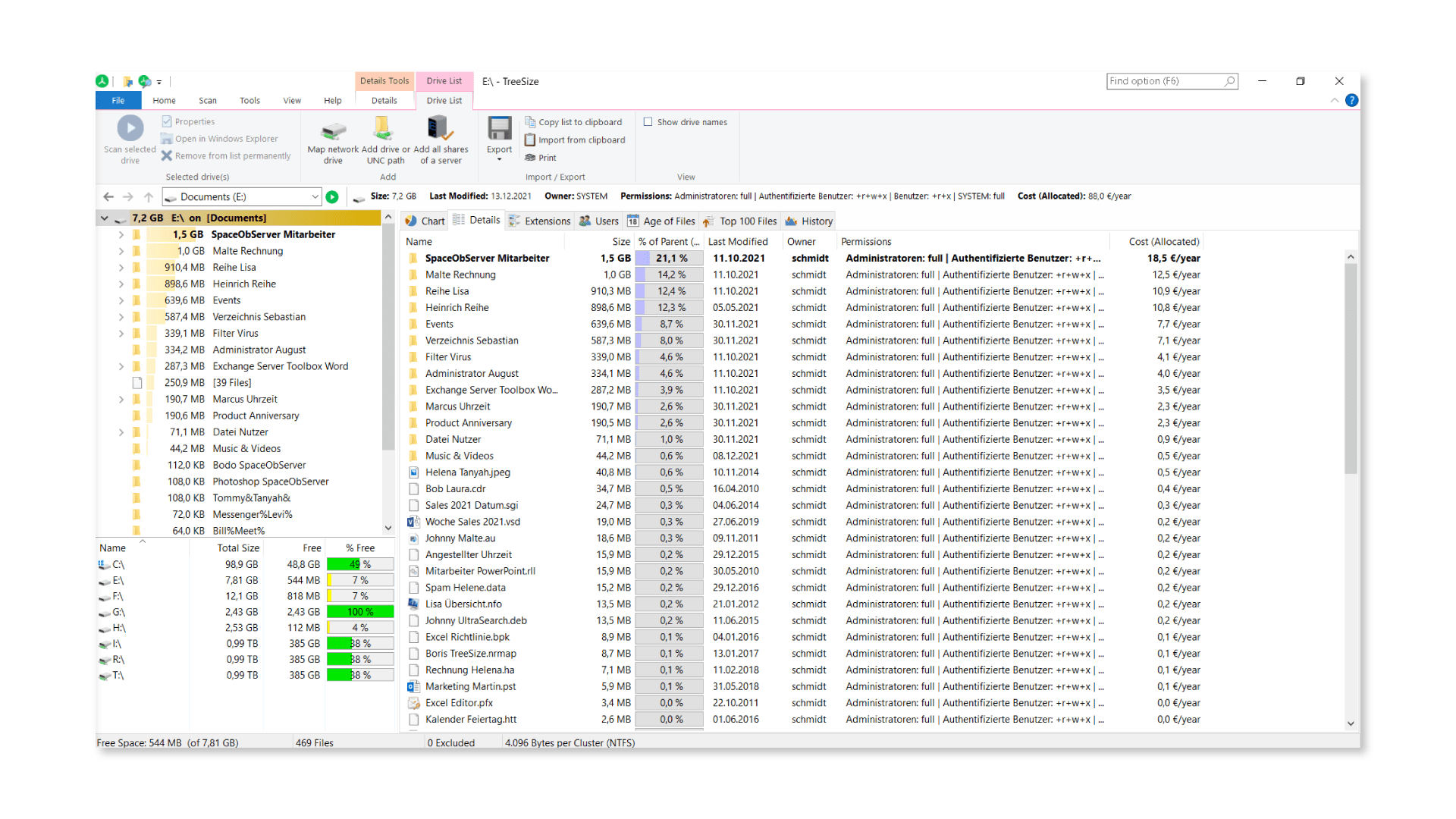Click the help question mark icon
This screenshot has height=819, width=1456.
coord(1351,101)
